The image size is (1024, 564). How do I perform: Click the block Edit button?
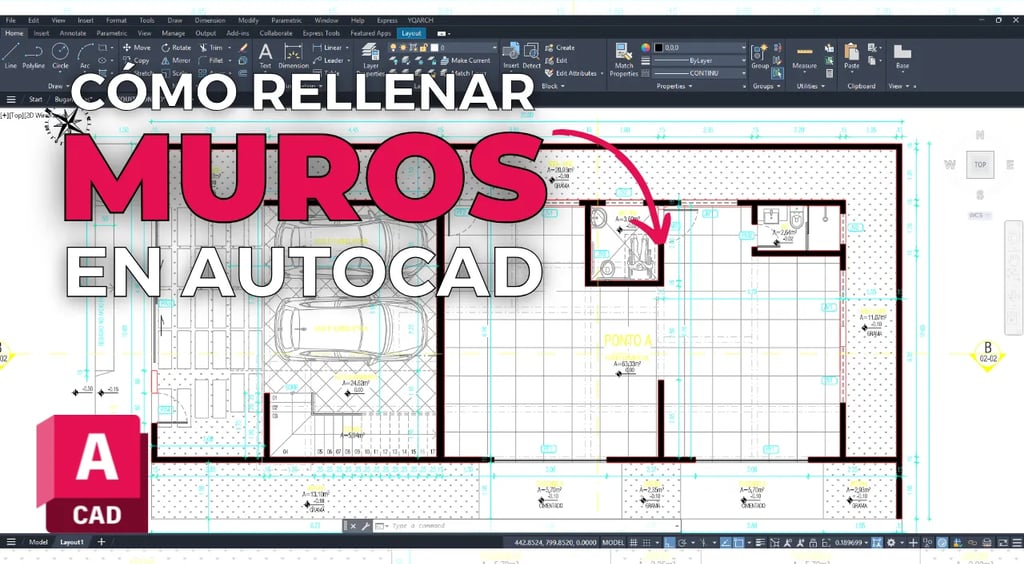[556, 60]
